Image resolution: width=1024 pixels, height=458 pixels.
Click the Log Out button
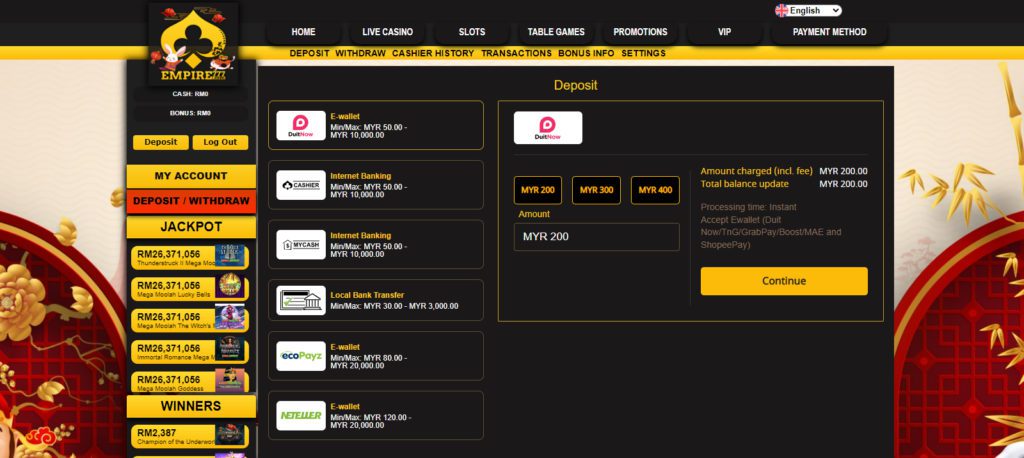tap(220, 142)
